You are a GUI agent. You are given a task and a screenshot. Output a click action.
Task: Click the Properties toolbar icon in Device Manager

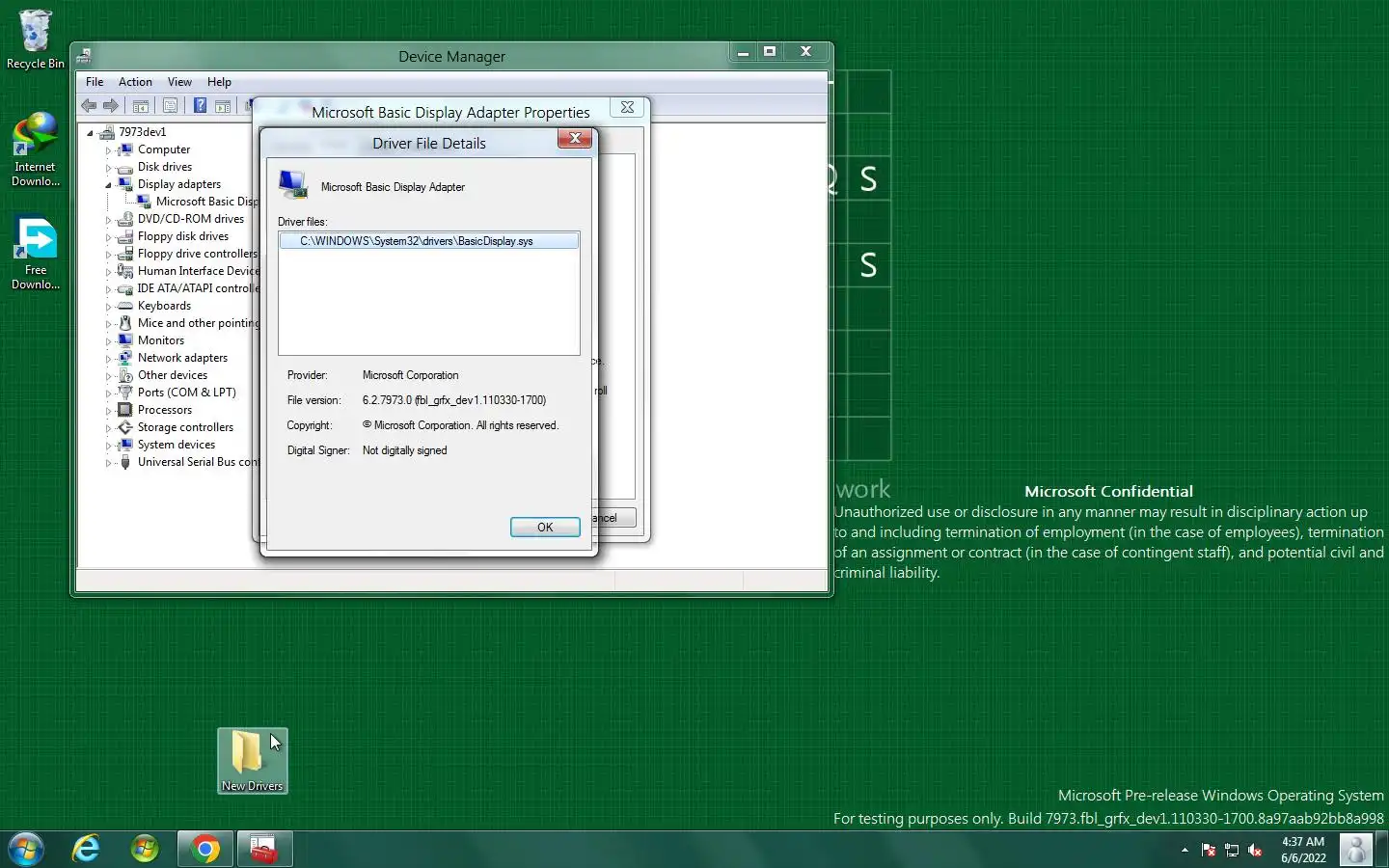[170, 106]
